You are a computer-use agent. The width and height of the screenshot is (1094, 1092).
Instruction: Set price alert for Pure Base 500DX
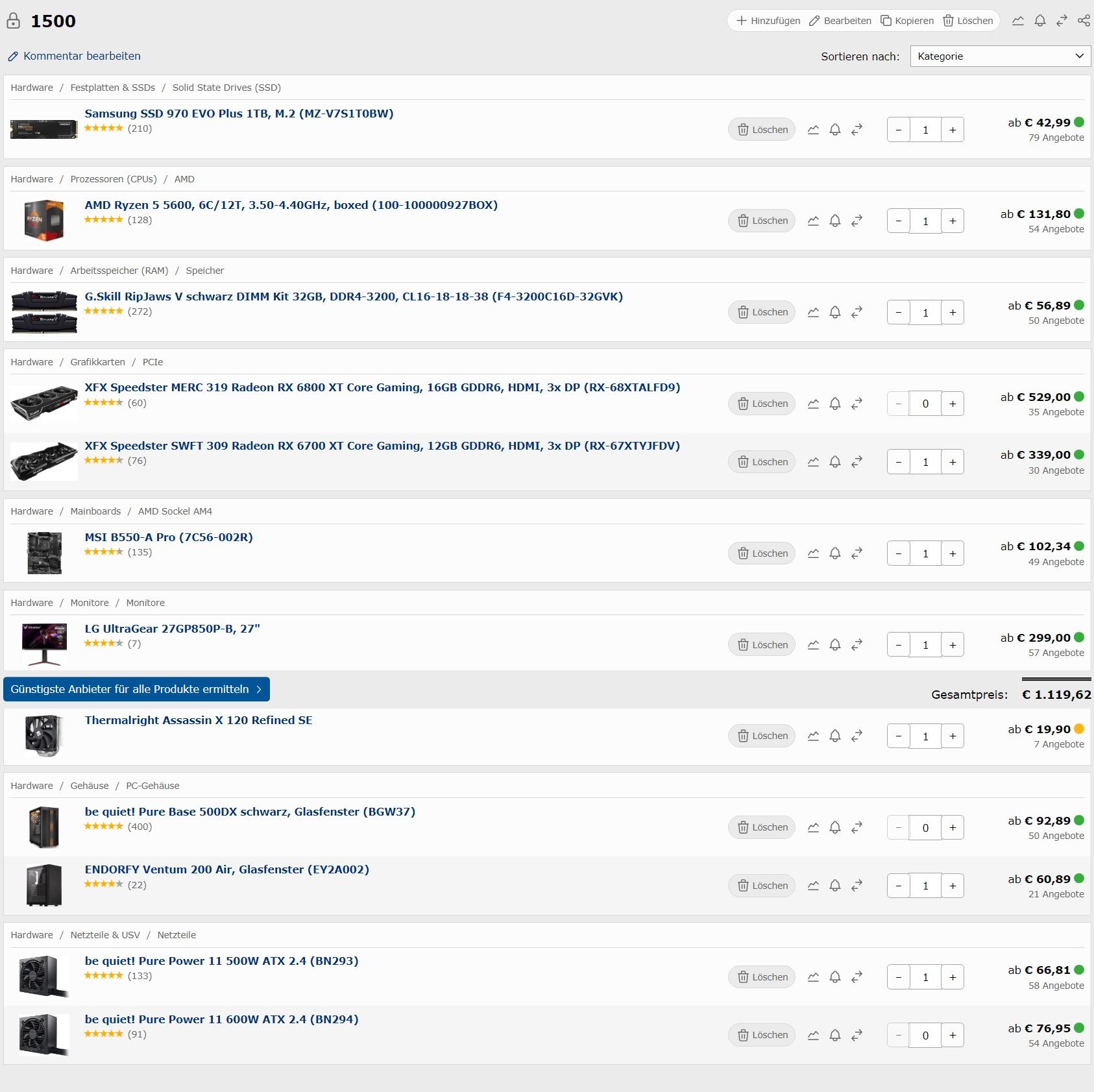(835, 828)
